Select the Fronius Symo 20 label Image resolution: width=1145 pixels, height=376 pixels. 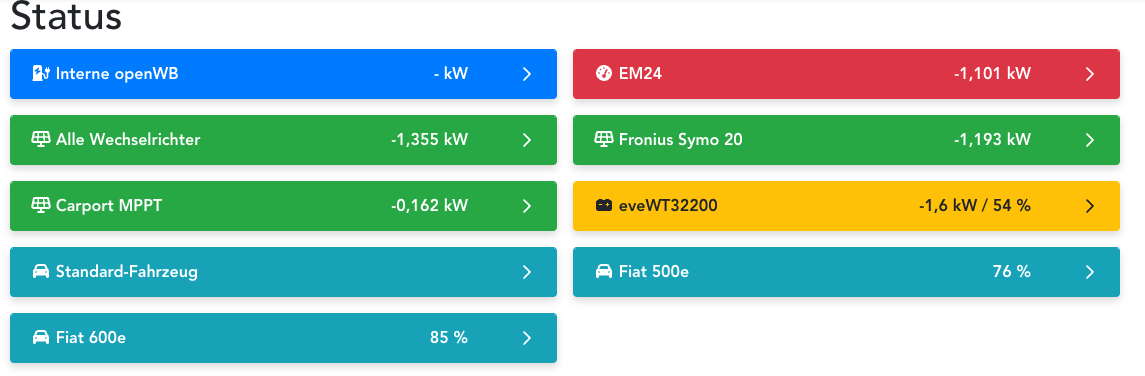pyautogui.click(x=681, y=139)
